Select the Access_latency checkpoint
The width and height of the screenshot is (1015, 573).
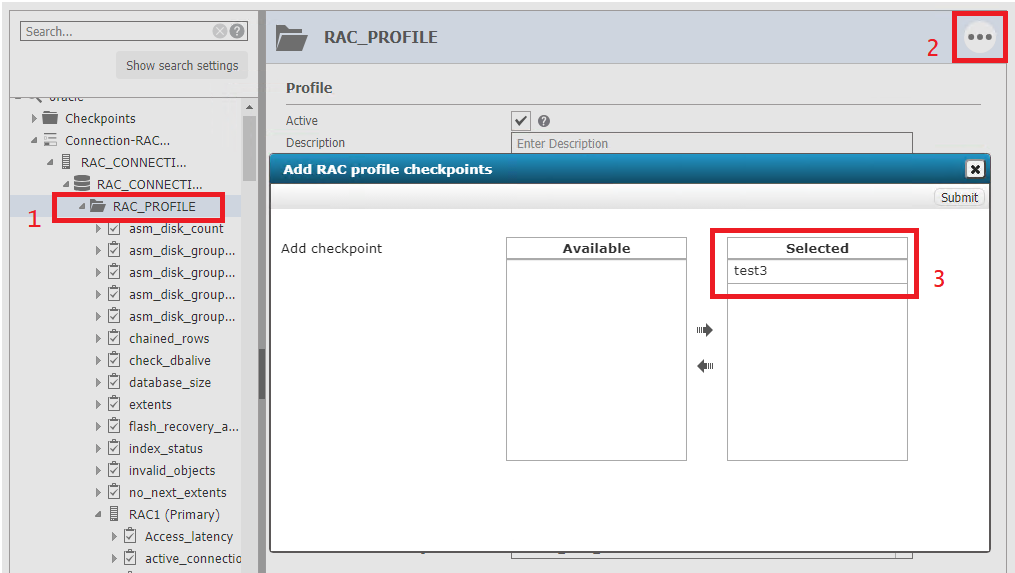(x=189, y=537)
